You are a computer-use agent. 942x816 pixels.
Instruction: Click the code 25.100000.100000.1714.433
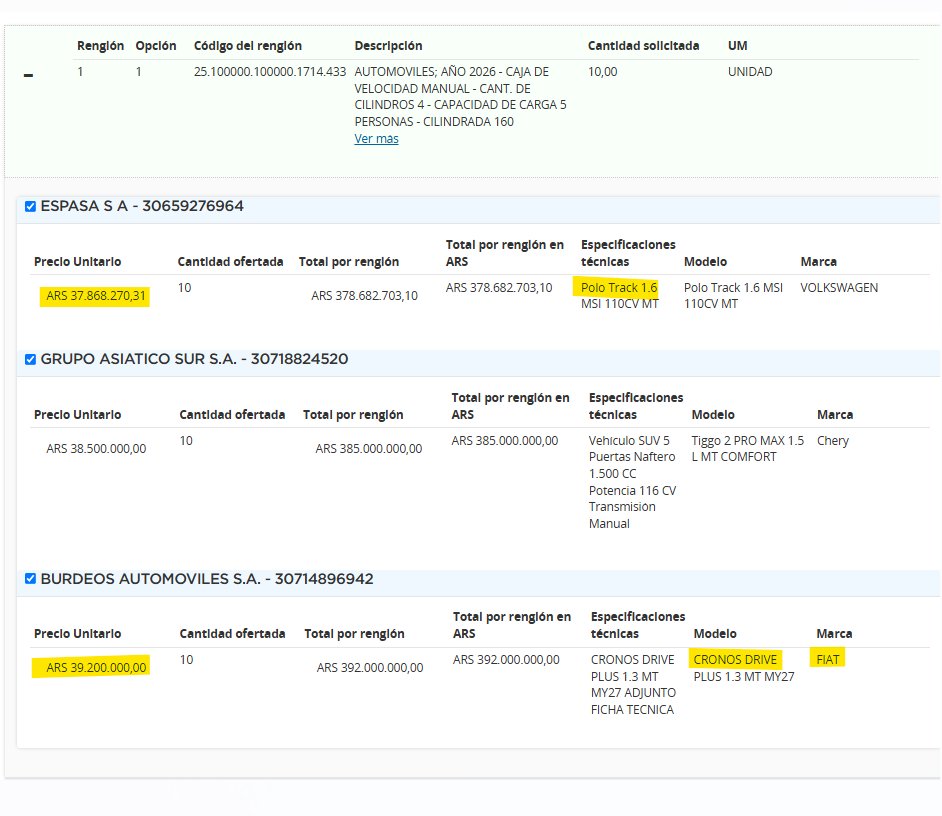[x=270, y=72]
